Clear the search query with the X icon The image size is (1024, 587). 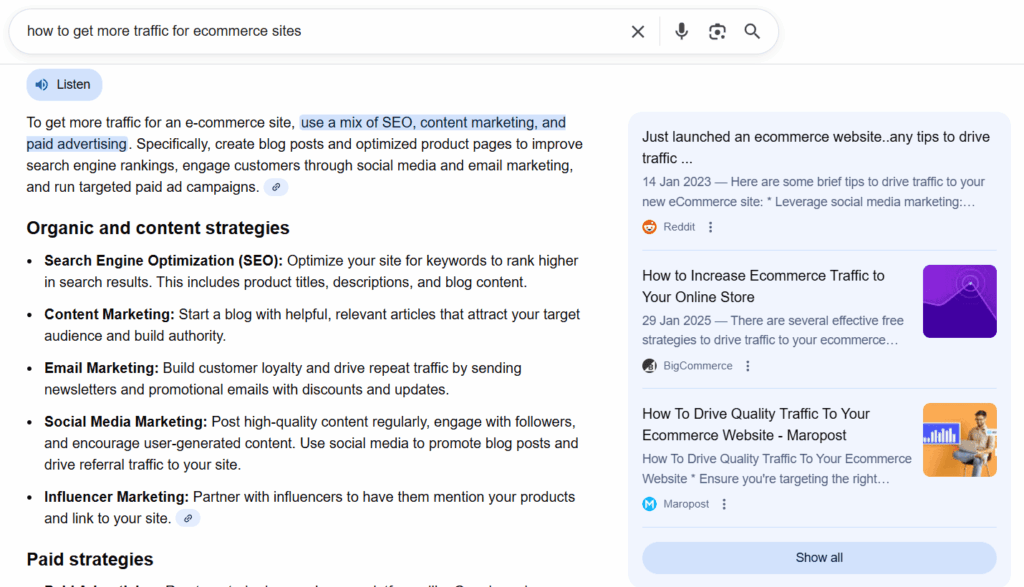638,31
